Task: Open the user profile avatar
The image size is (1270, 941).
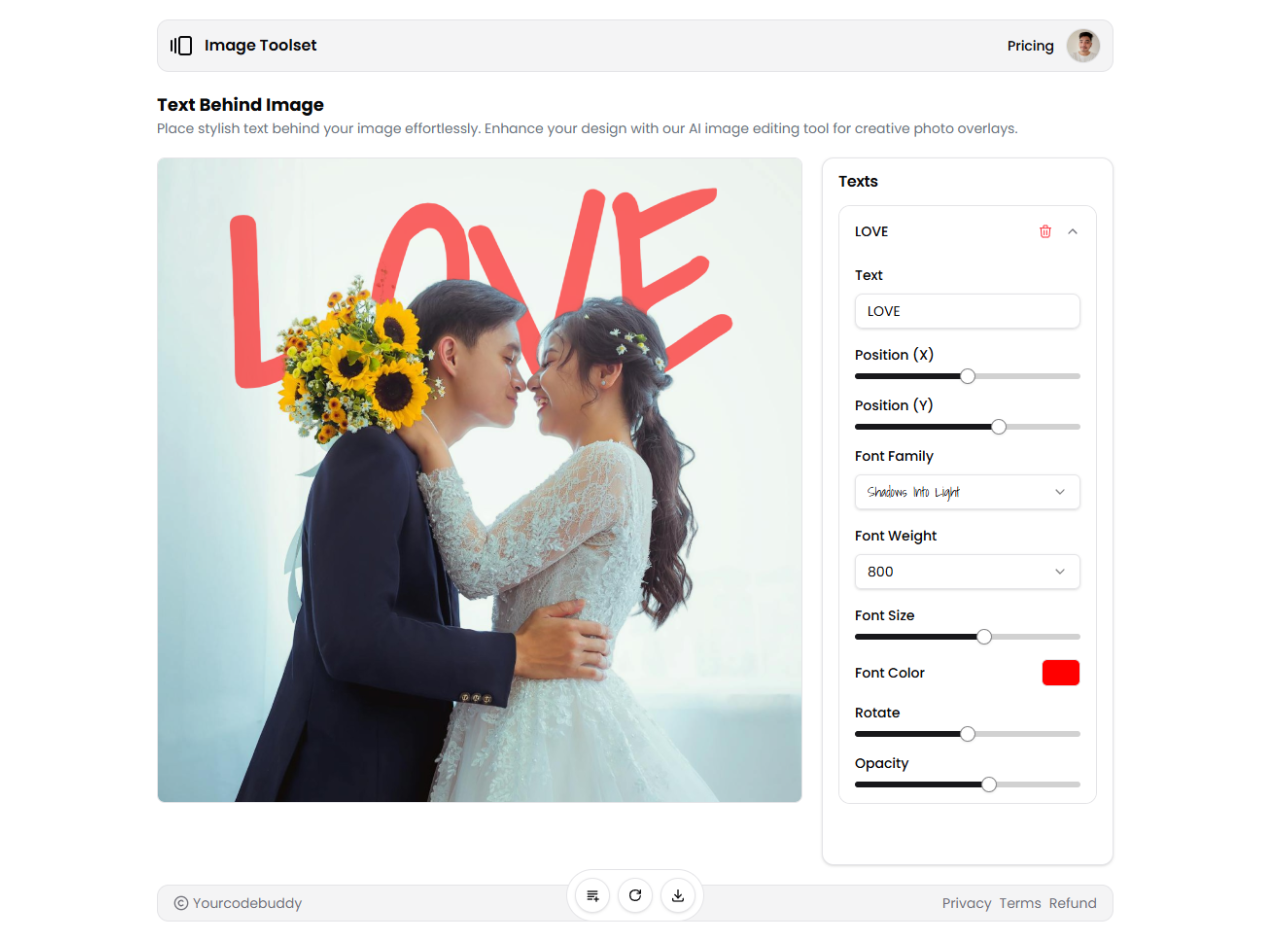Action: (1083, 46)
